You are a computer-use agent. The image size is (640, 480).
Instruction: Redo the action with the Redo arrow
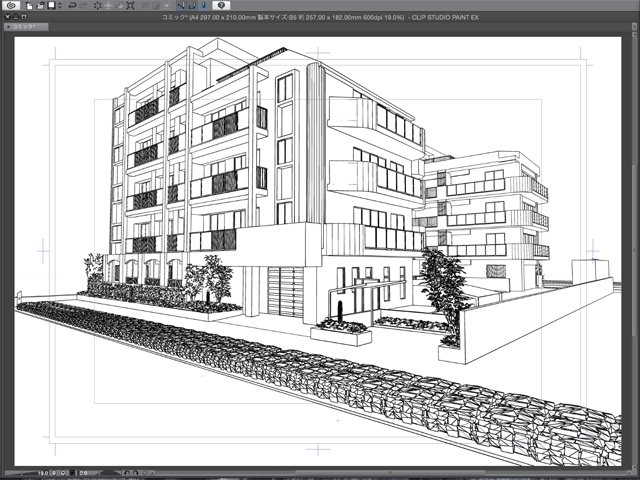point(83,5)
